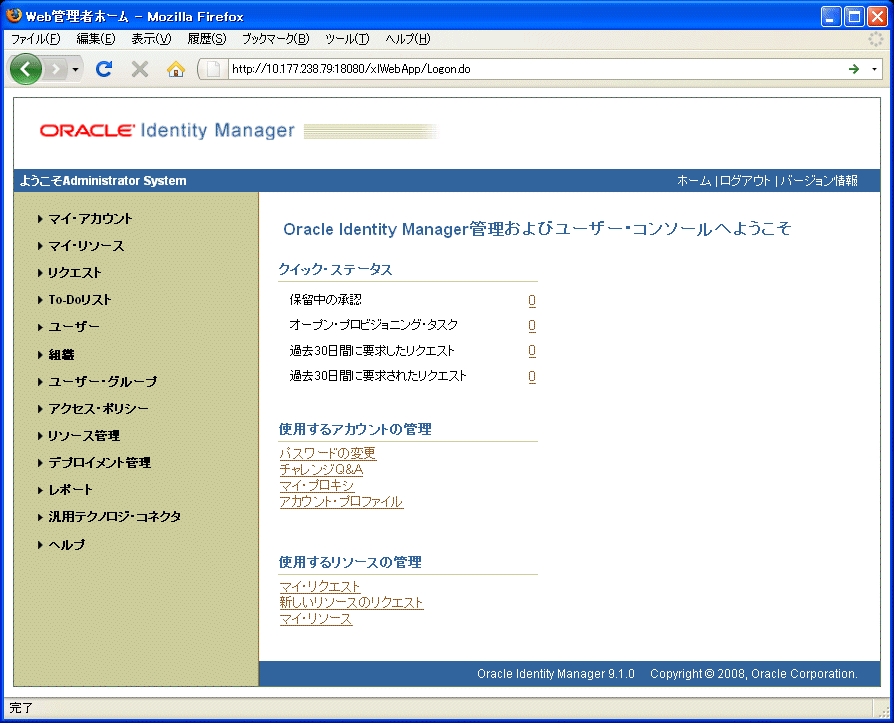Image resolution: width=894 pixels, height=723 pixels.
Task: Click the green Go arrow in address bar
Action: [854, 69]
